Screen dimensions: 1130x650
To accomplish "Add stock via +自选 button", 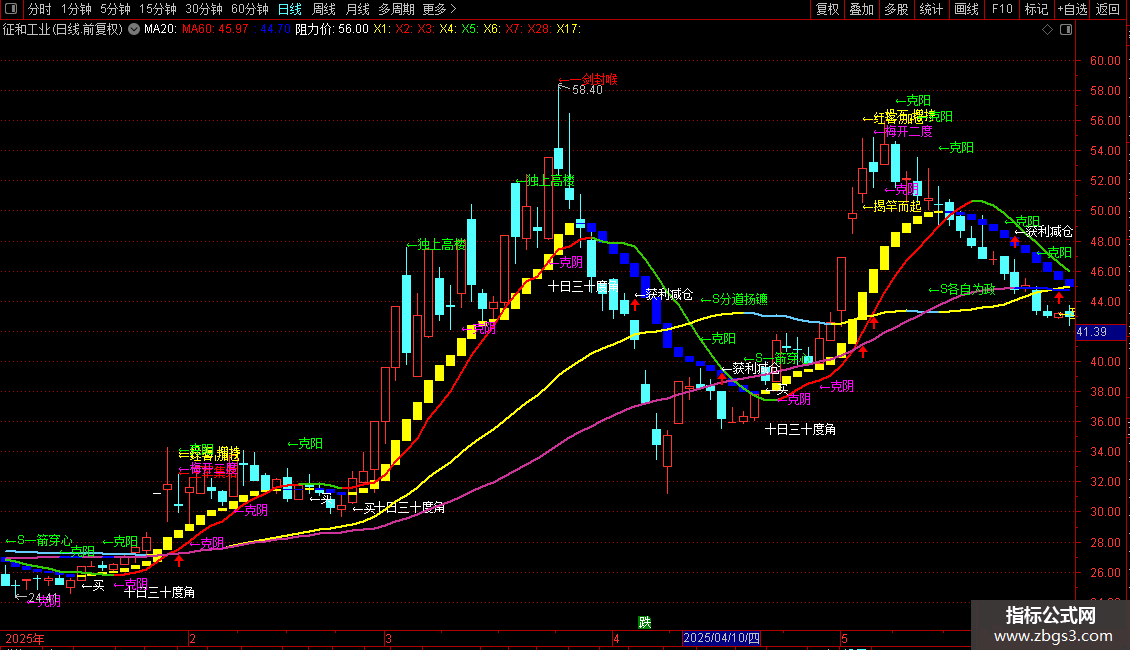I will pos(1072,9).
